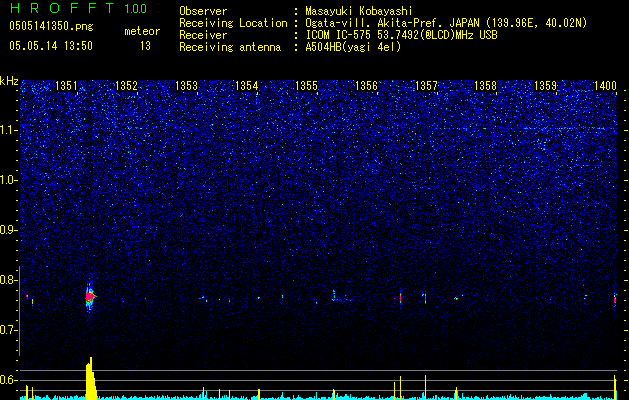The height and width of the screenshot is (400, 629).
Task: Click the 1359 time marker
Action: pyautogui.click(x=546, y=85)
